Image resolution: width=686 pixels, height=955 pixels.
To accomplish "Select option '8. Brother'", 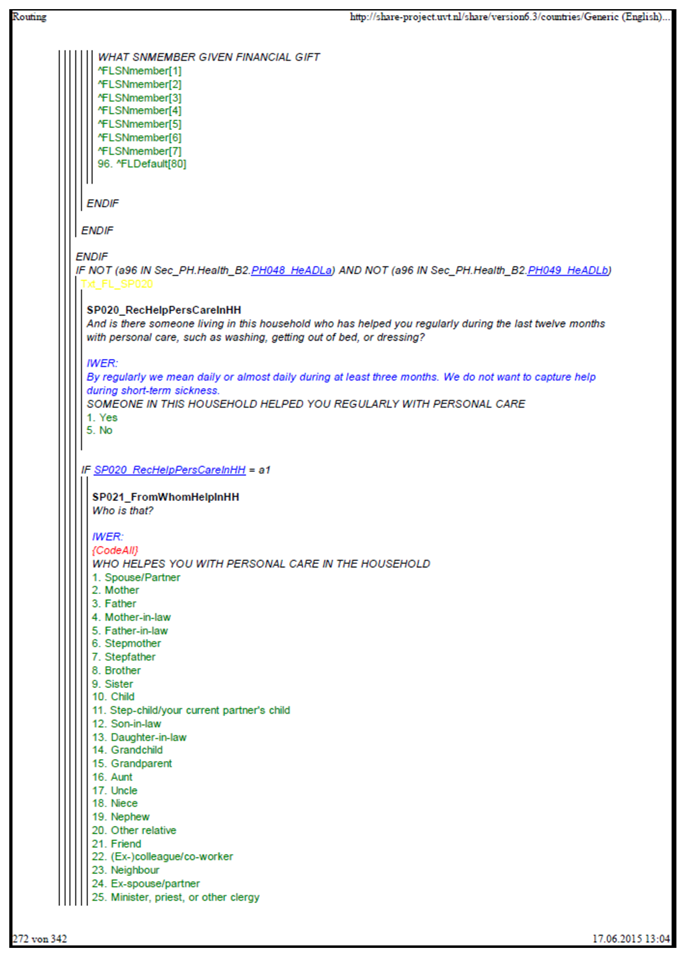I will coord(116,671).
